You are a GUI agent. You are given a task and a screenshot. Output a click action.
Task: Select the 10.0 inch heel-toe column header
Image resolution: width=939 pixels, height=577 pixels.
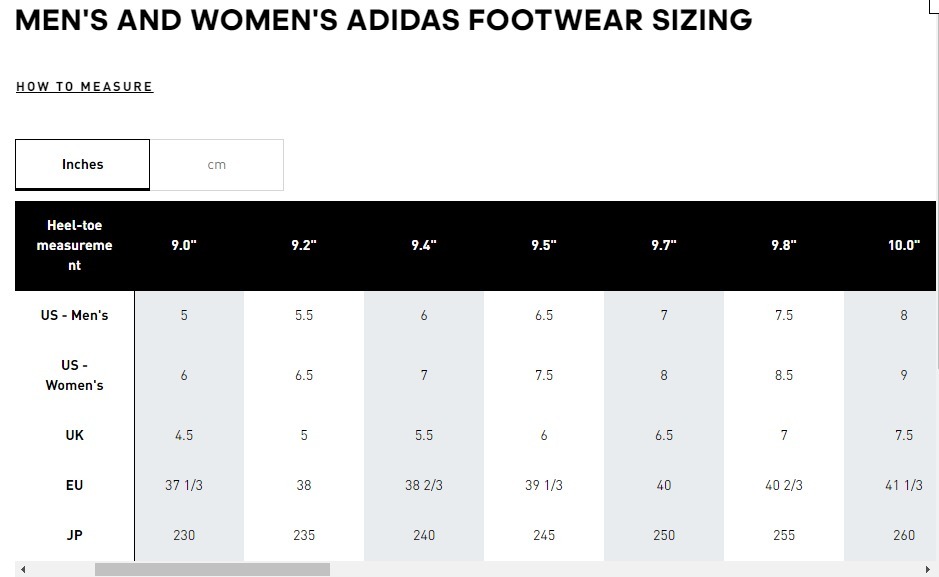(904, 245)
